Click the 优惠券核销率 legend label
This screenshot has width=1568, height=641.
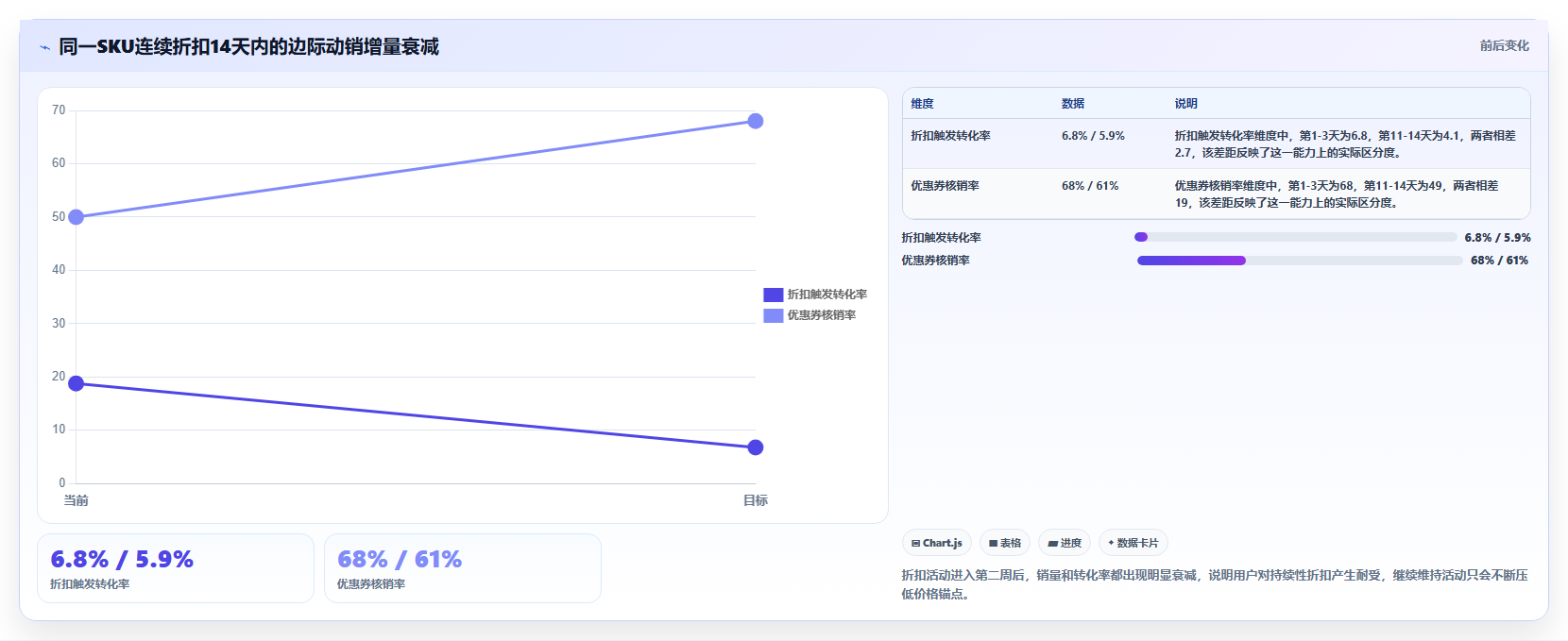coord(822,315)
